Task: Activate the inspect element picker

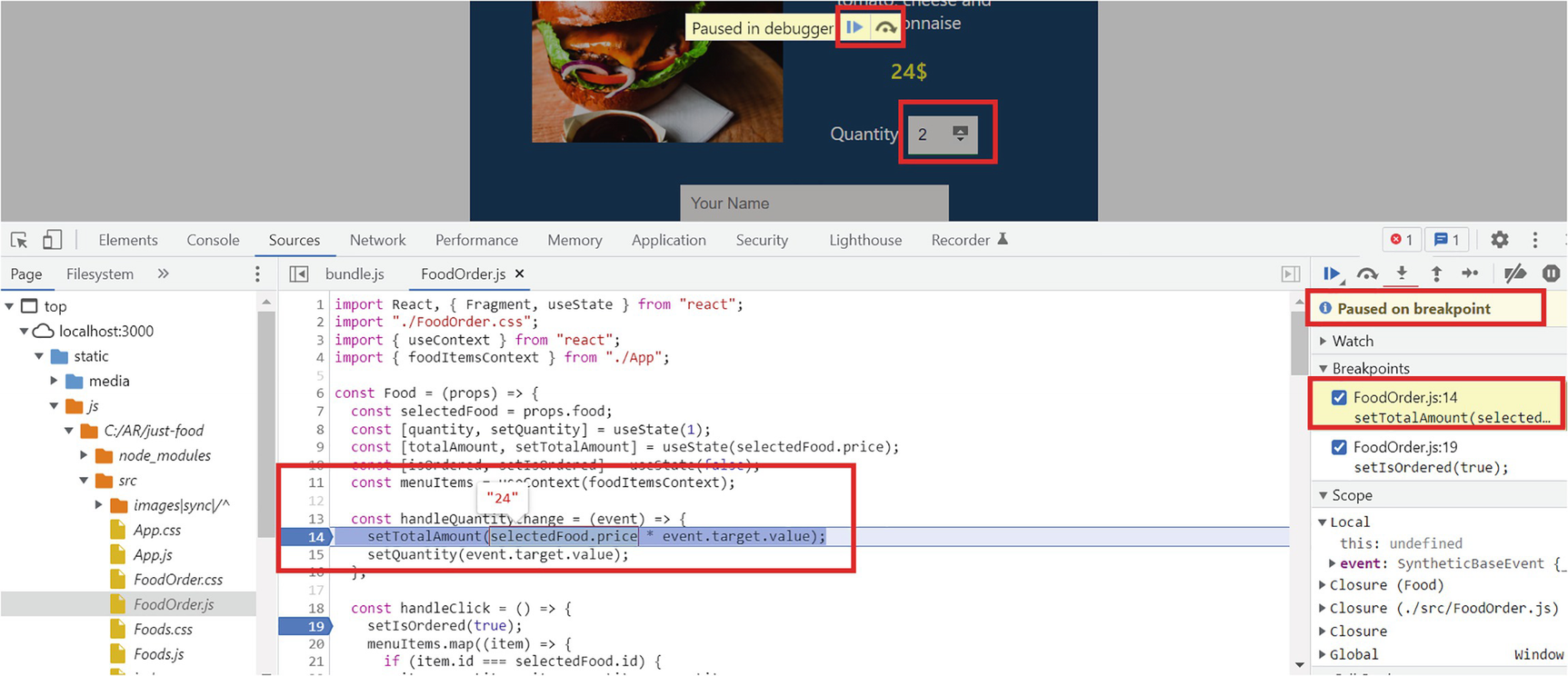Action: (x=19, y=240)
